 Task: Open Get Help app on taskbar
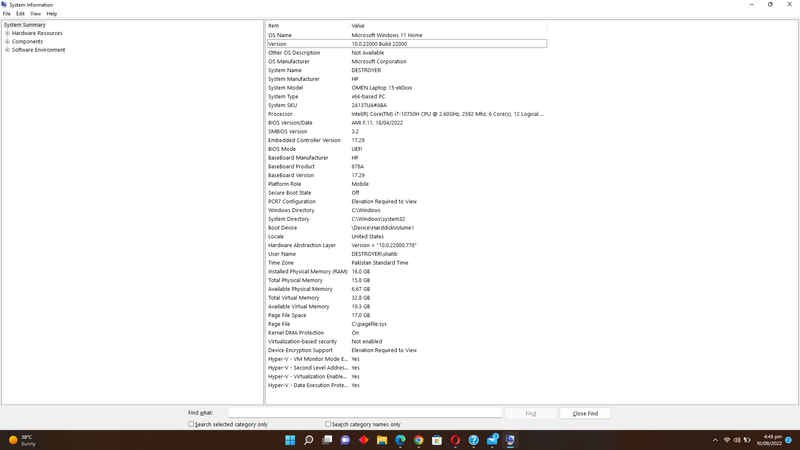coord(474,440)
